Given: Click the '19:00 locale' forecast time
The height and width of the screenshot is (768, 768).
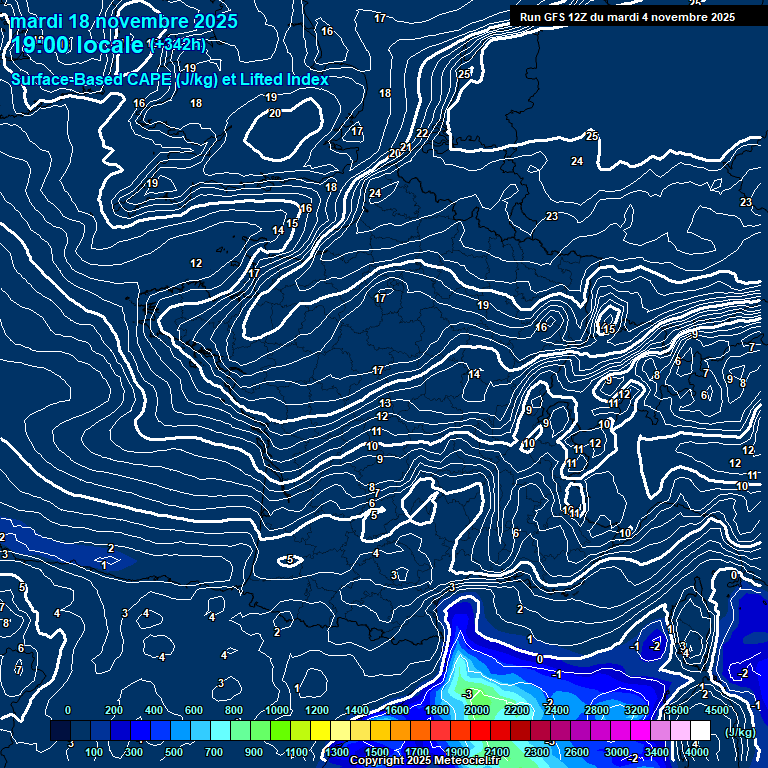Looking at the screenshot, I should pyautogui.click(x=77, y=45).
